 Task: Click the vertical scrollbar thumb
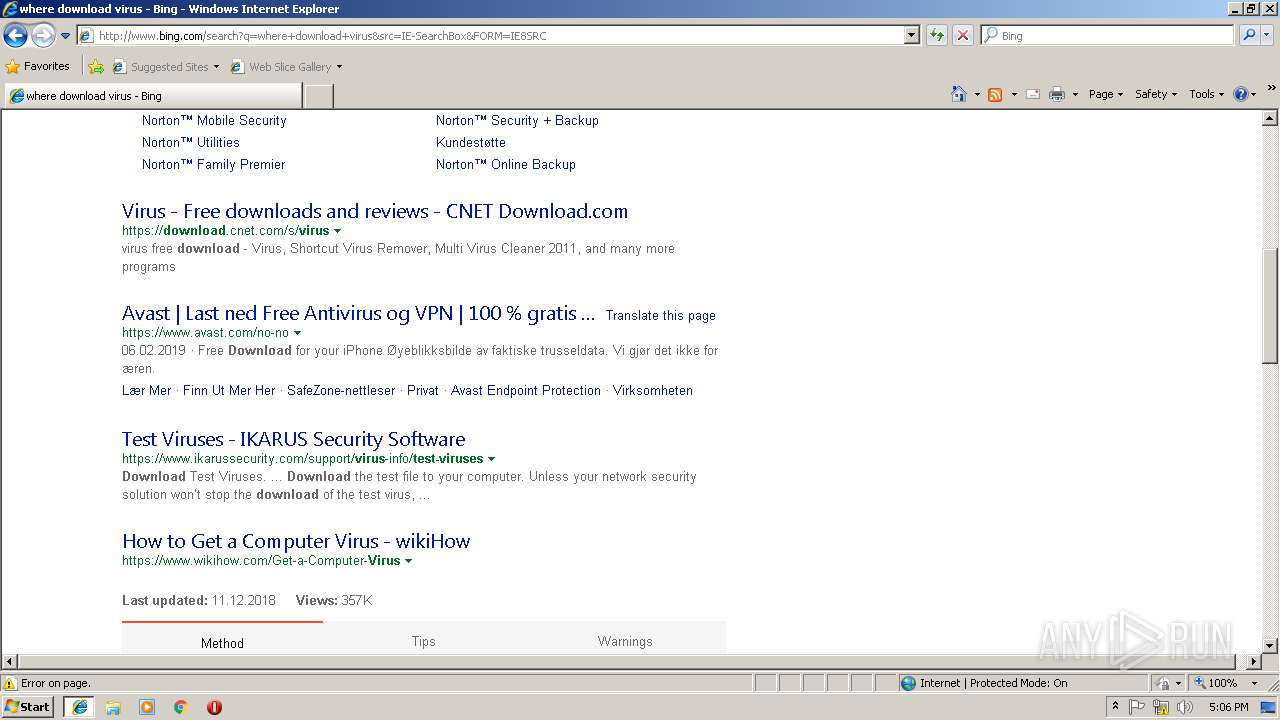(1270, 305)
